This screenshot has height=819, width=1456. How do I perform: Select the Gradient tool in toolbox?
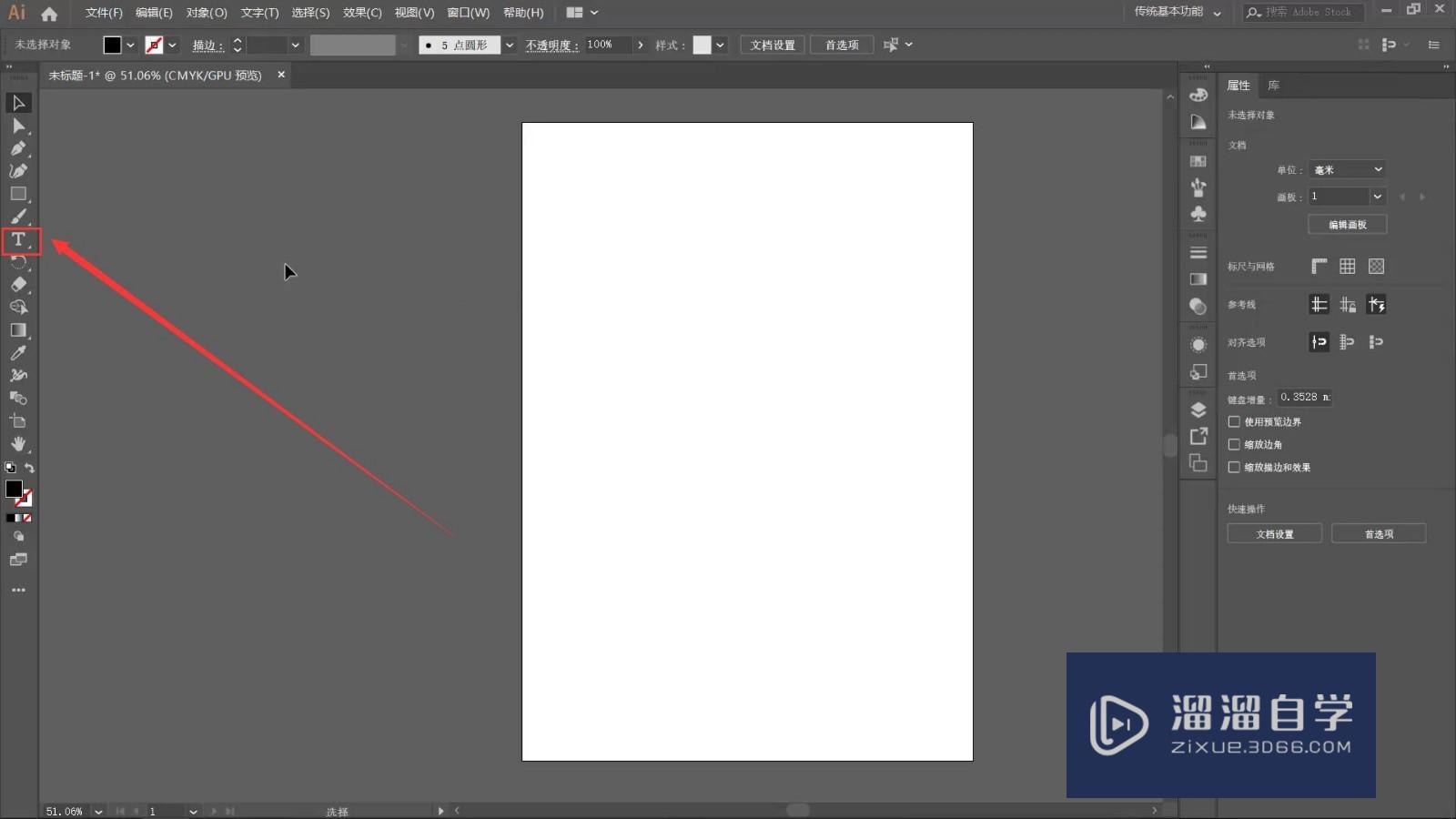click(x=18, y=330)
